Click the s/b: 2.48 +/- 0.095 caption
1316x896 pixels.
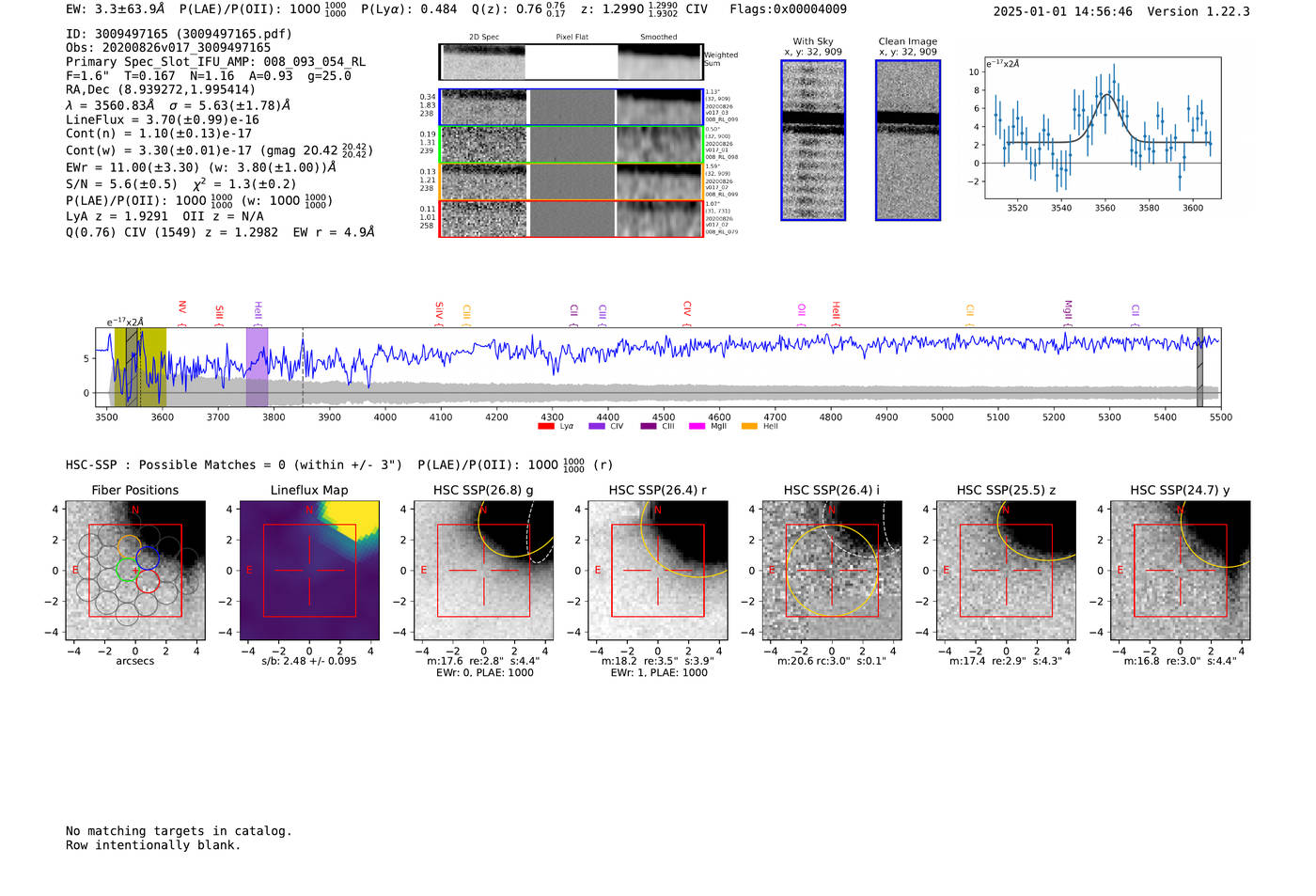click(x=309, y=661)
